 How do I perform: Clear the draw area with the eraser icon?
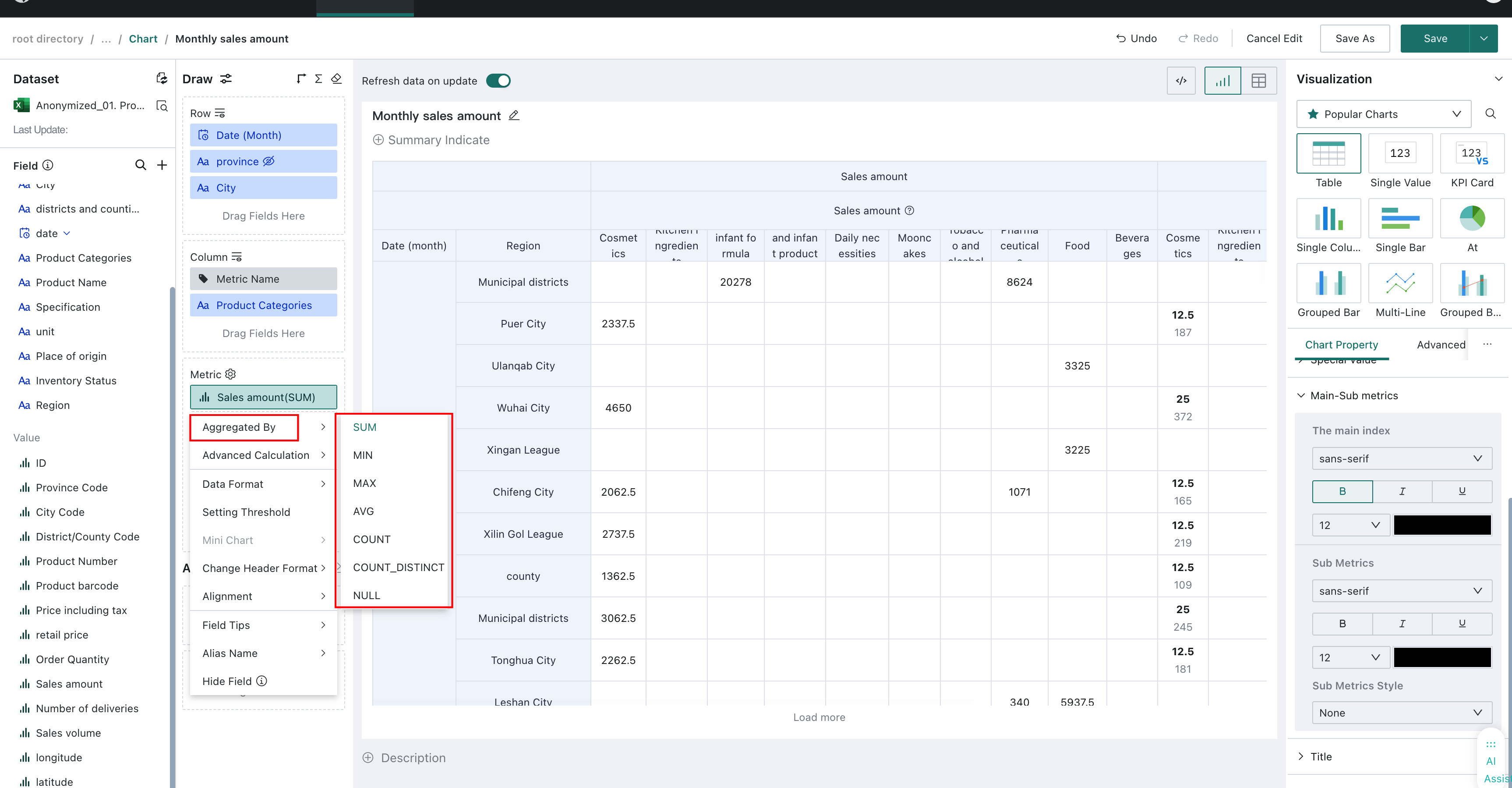[336, 79]
